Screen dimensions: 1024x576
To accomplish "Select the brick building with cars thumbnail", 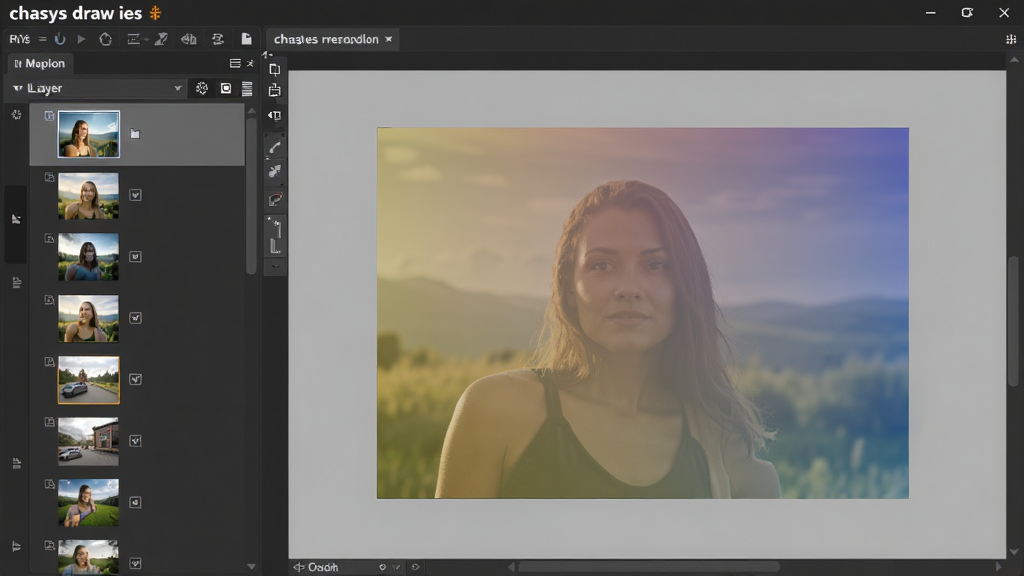I will tap(89, 441).
